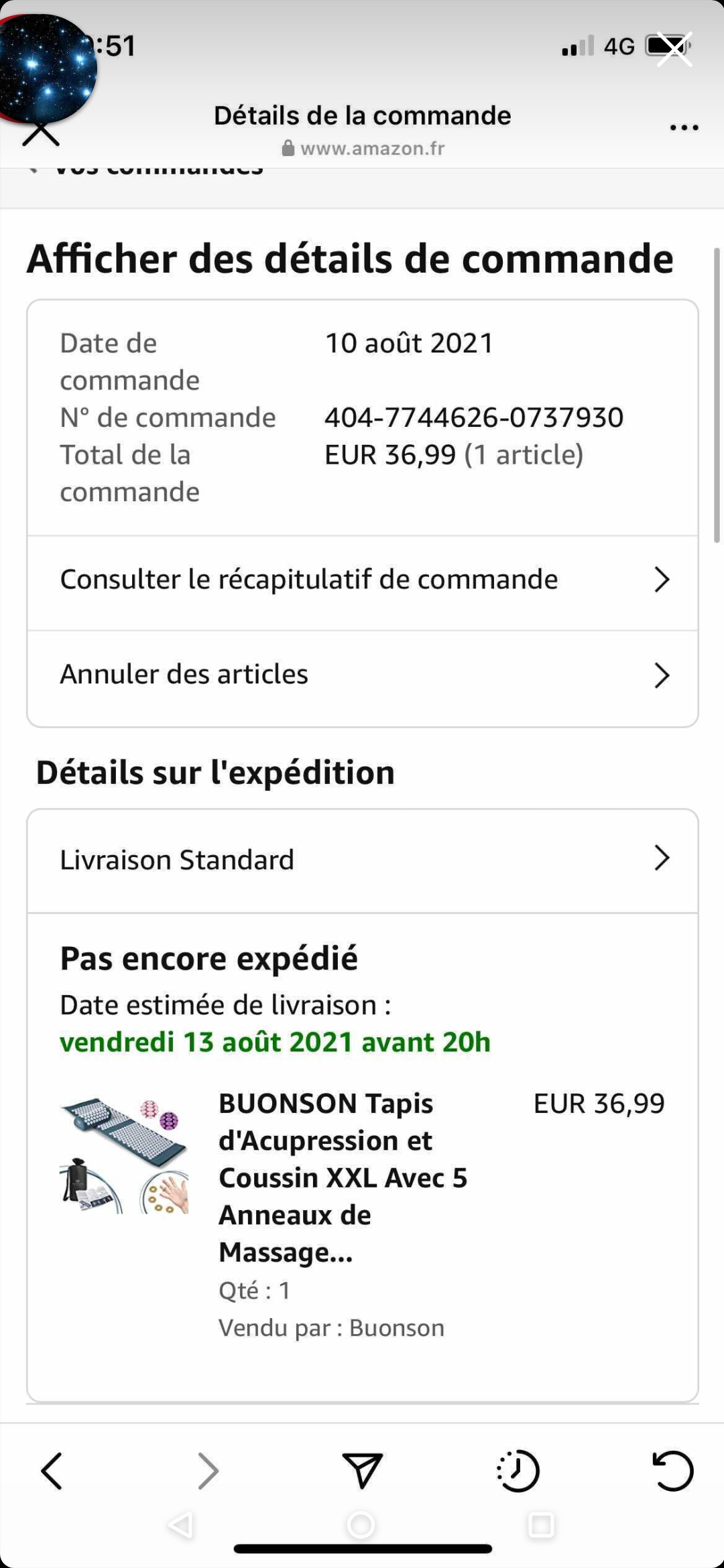Open the three-dots more options menu

click(684, 127)
